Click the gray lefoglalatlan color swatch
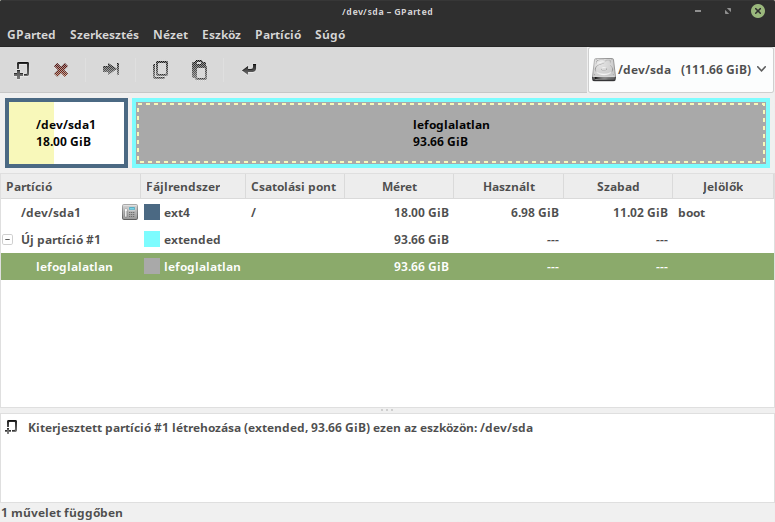This screenshot has height=522, width=775. coord(152,266)
